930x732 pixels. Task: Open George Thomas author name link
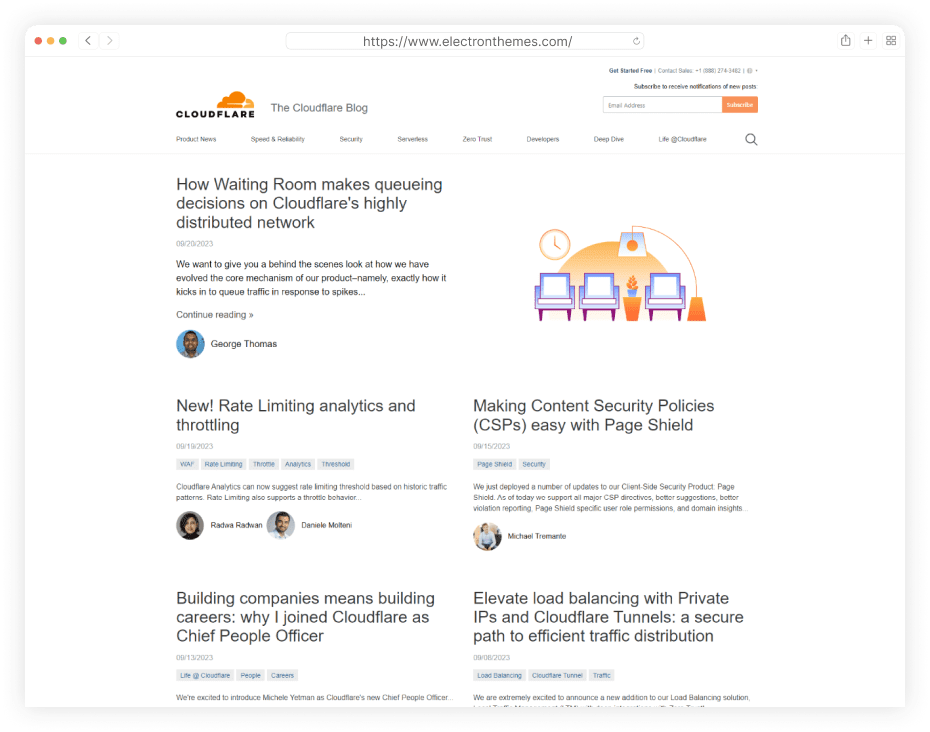pyautogui.click(x=244, y=344)
